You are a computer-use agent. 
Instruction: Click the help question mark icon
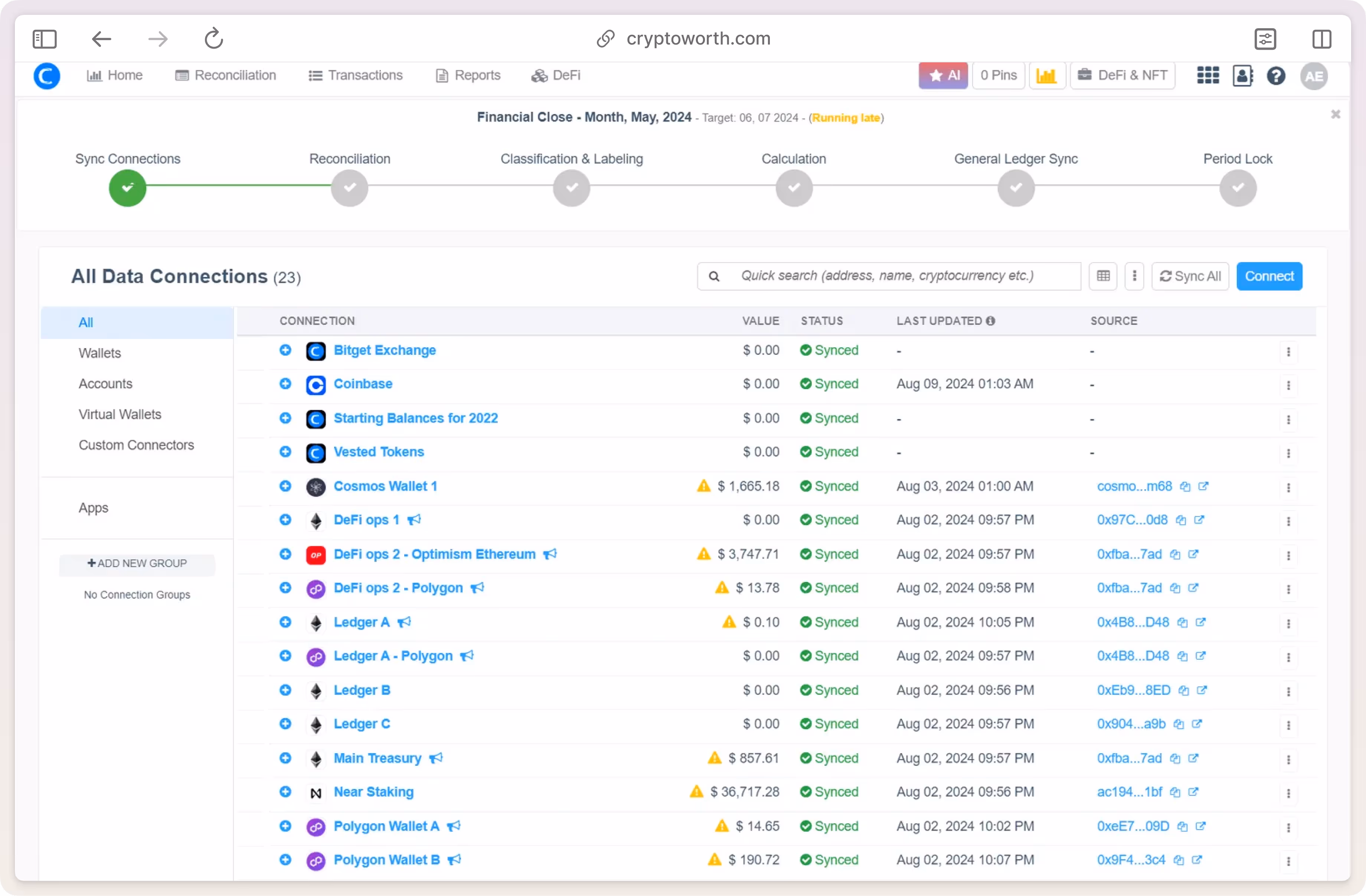tap(1275, 76)
